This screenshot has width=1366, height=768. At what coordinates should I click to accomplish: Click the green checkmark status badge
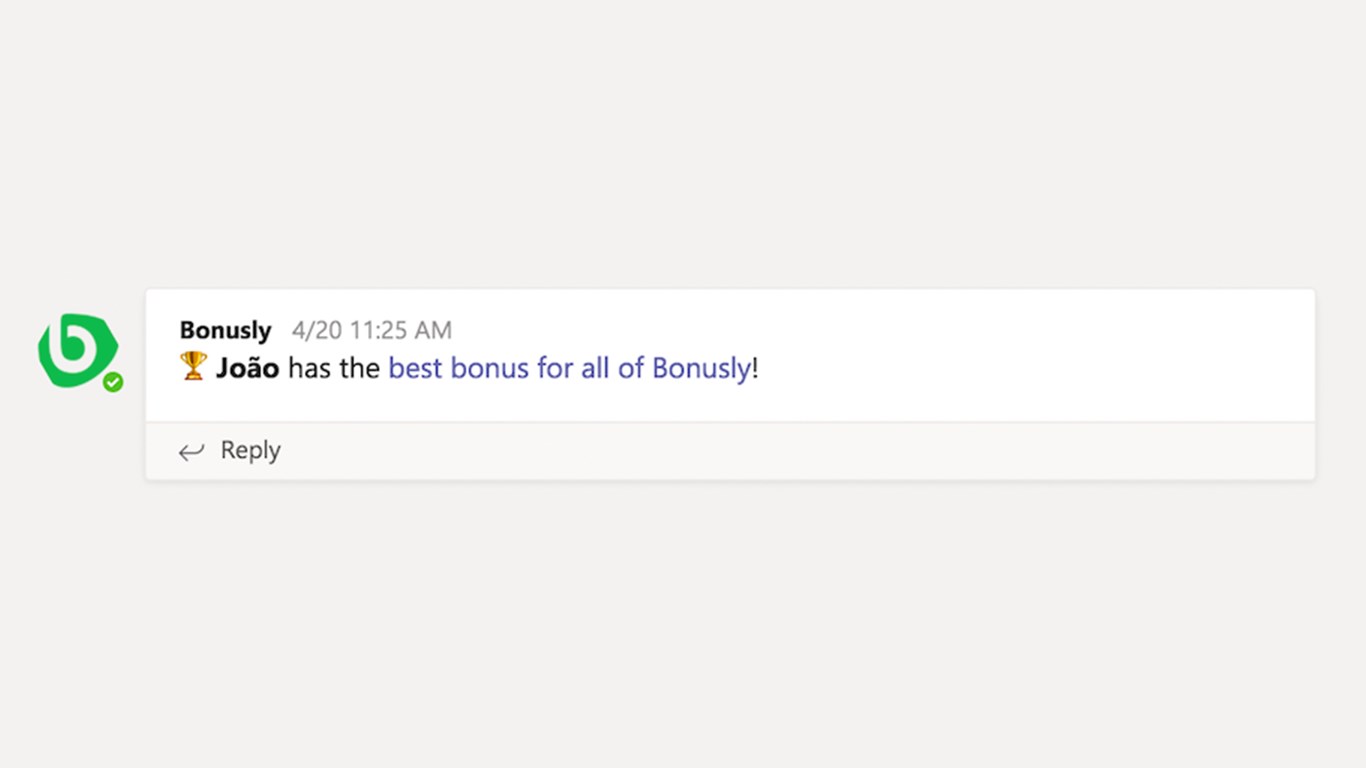coord(113,382)
